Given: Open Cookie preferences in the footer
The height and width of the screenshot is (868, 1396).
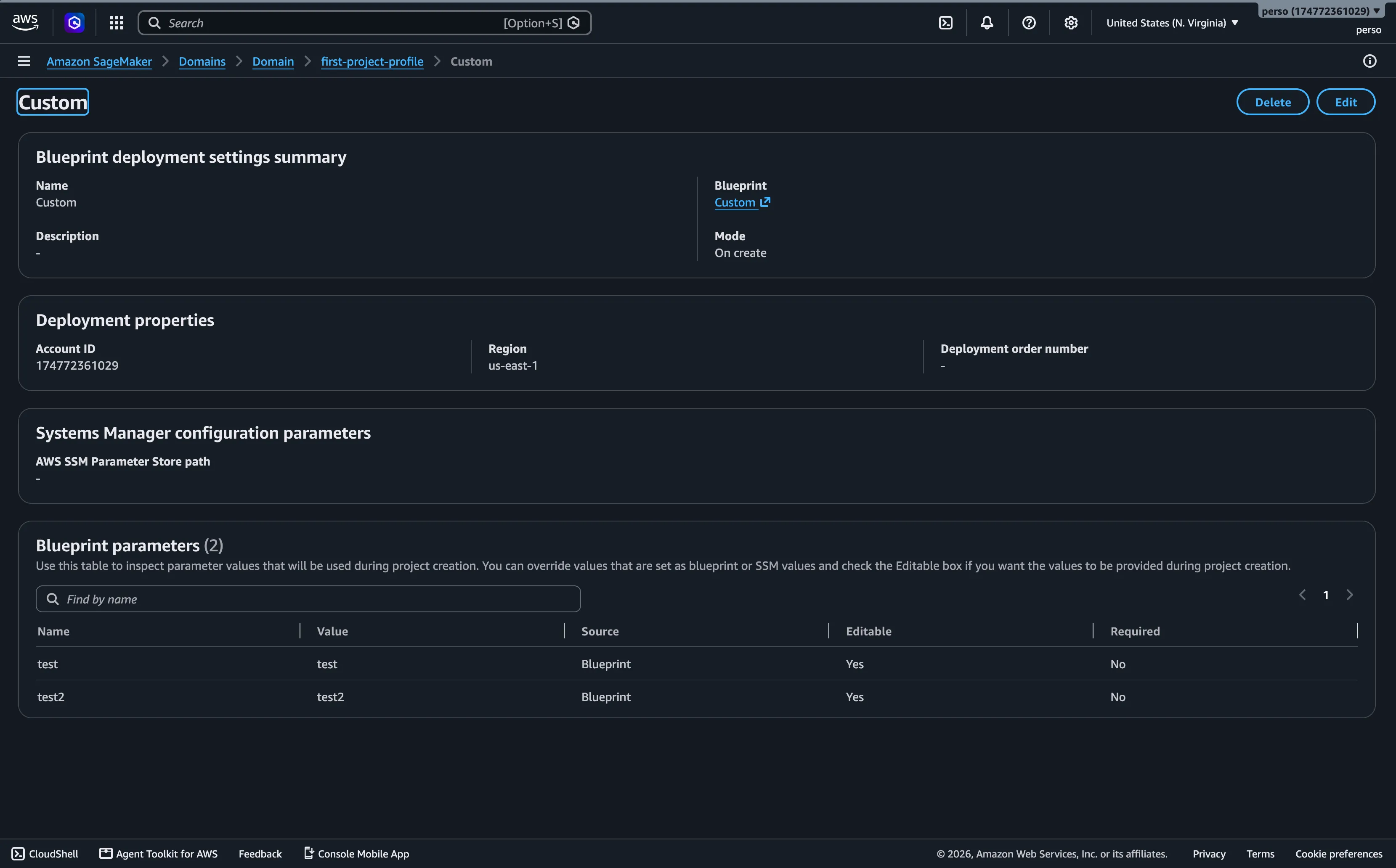Looking at the screenshot, I should click(1339, 854).
